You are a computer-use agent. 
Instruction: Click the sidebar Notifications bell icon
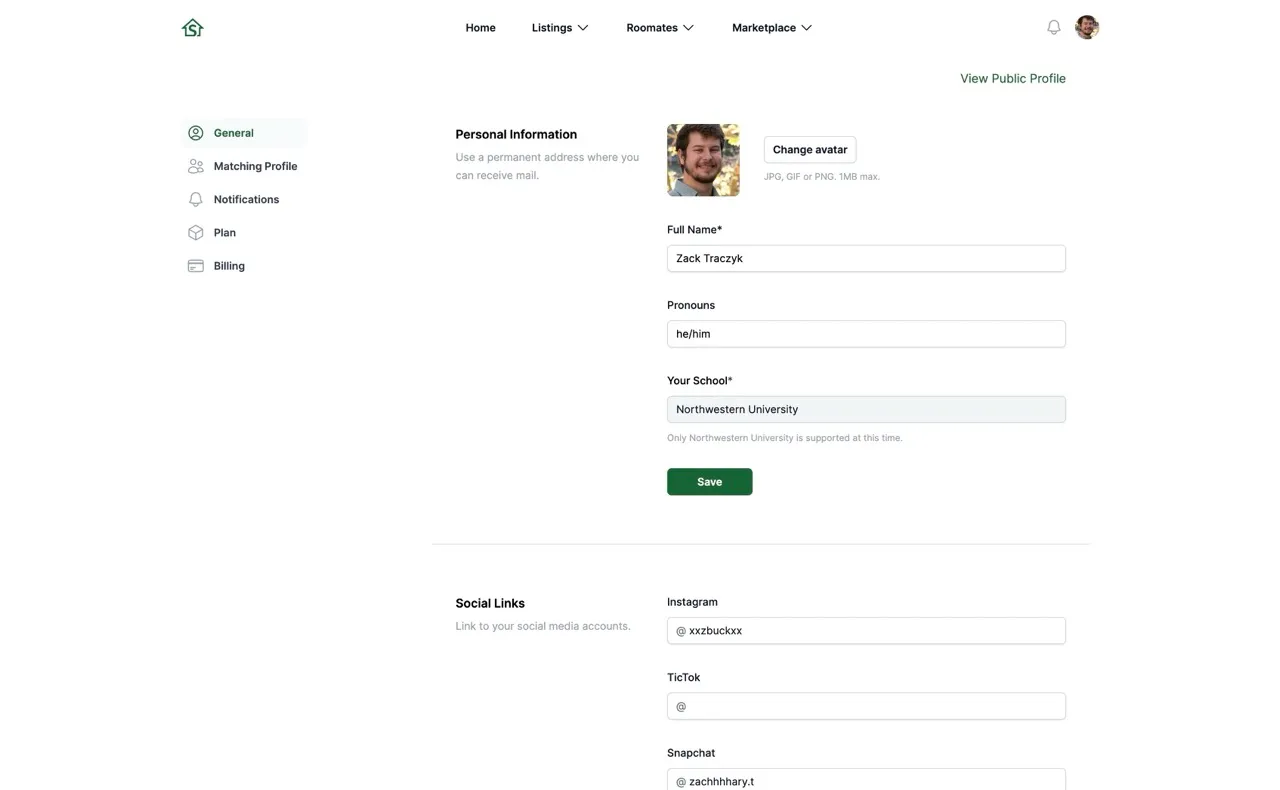(196, 199)
